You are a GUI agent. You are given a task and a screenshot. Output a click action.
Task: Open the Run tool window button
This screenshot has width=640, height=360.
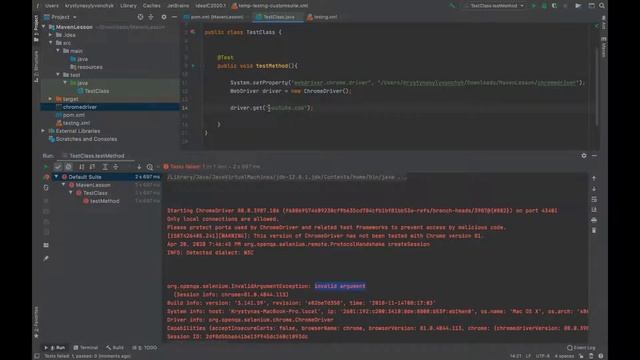tap(55, 348)
